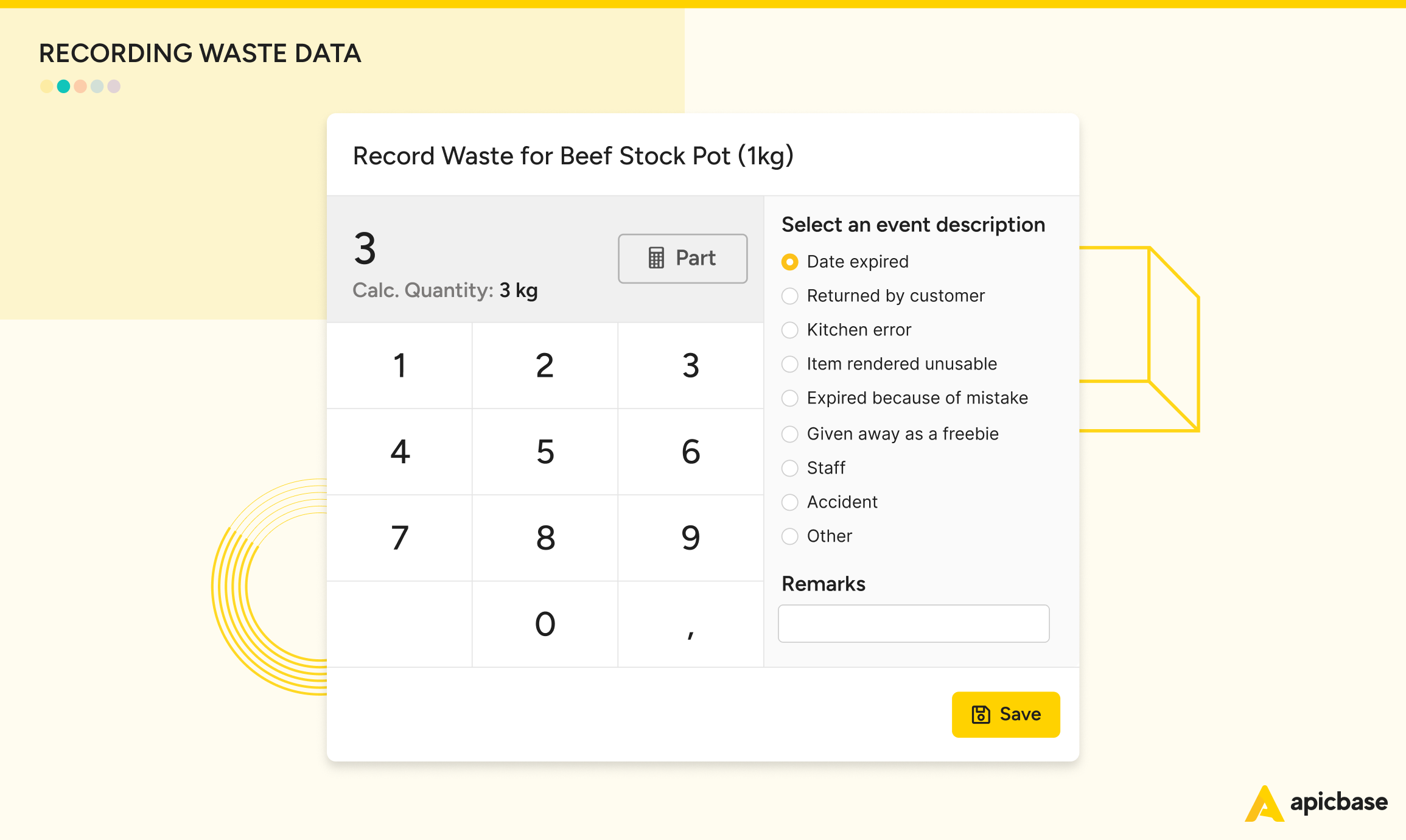
Task: Select the Kitchen error radio button
Action: (790, 330)
